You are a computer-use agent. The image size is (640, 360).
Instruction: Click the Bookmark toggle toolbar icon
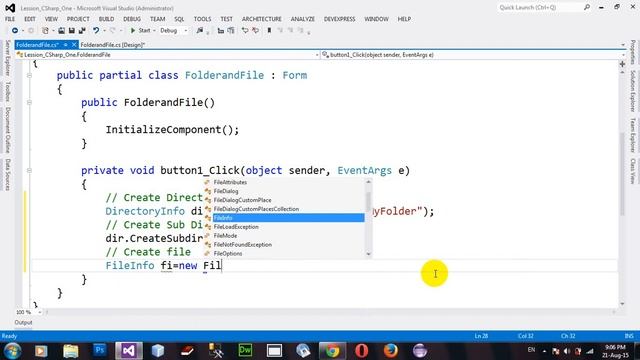[269, 31]
